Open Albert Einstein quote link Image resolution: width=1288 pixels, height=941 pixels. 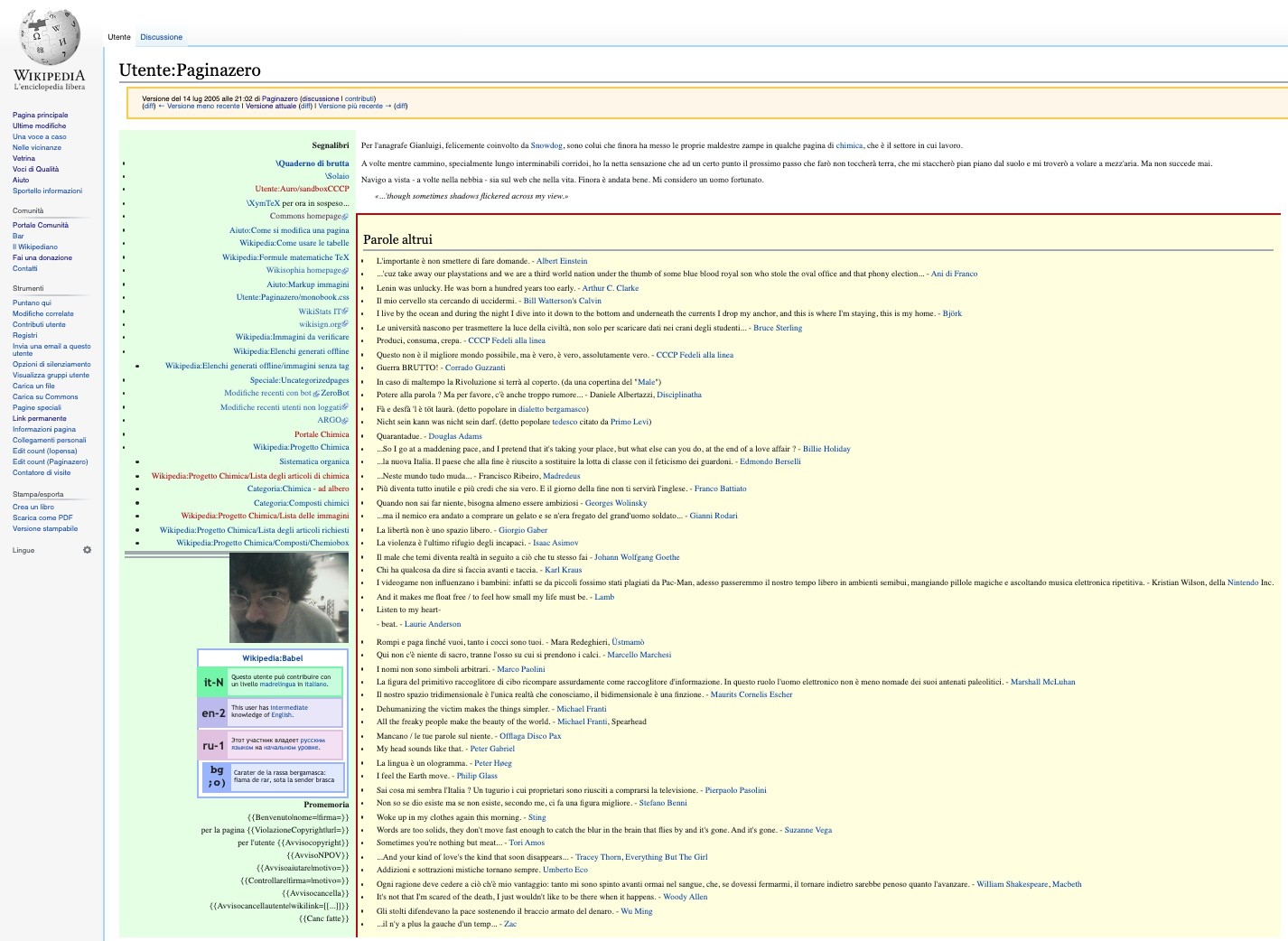tap(562, 261)
